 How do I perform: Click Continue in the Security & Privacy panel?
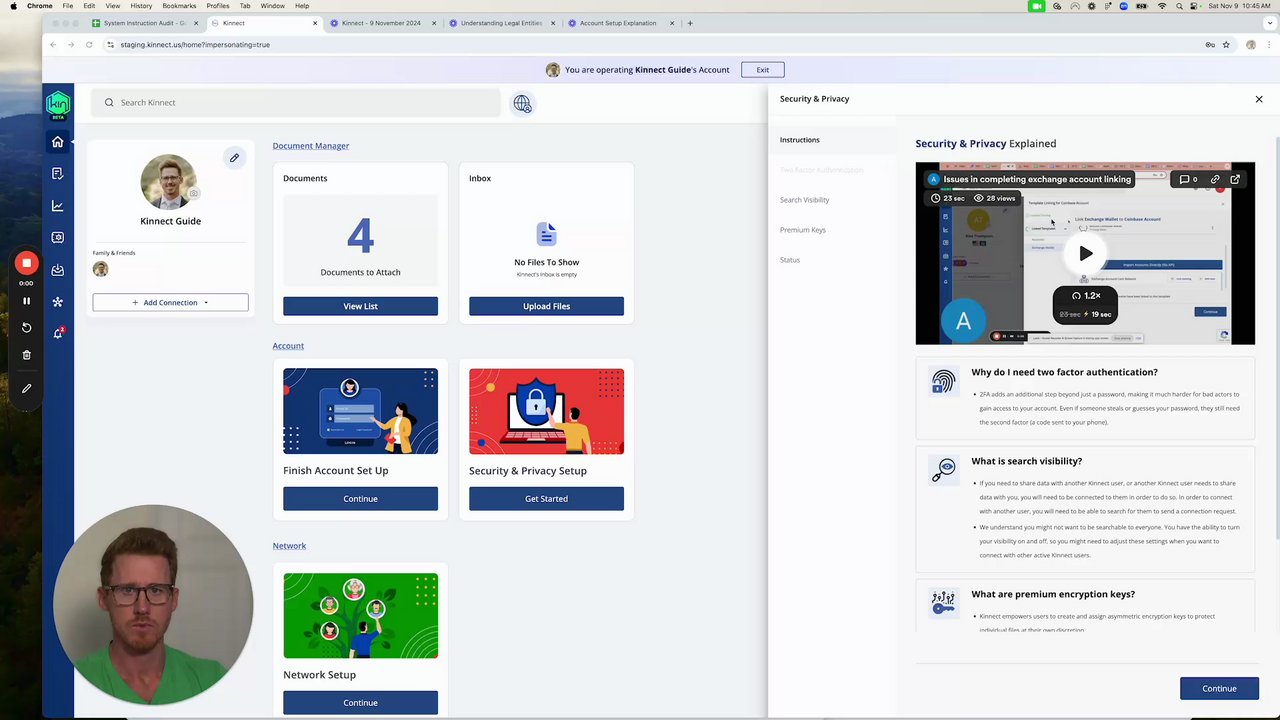(x=1219, y=688)
